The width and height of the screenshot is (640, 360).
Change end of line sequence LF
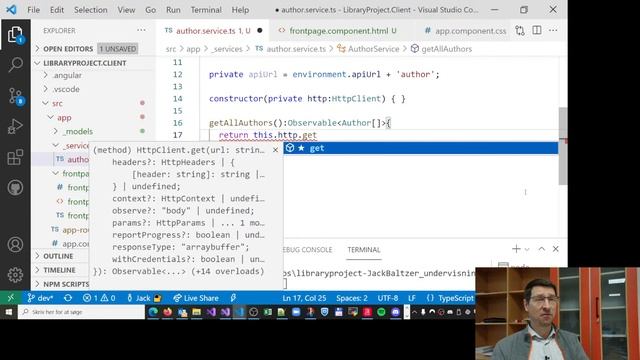click(412, 298)
